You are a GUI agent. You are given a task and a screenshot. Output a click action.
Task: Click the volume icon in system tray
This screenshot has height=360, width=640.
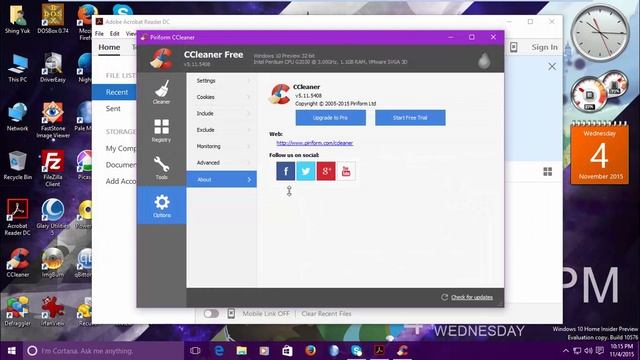tap(588, 351)
